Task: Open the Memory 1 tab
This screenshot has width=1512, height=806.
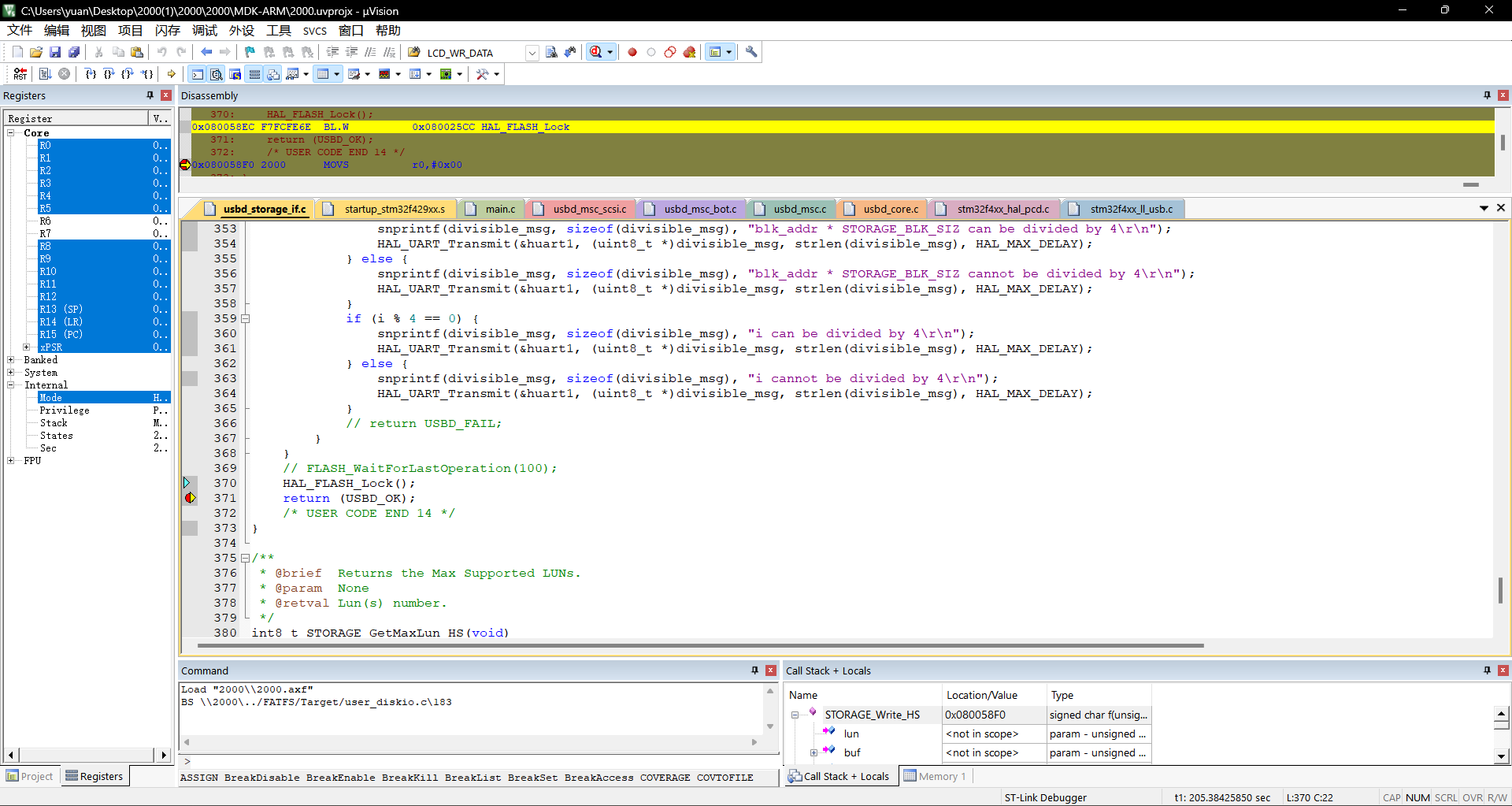Action: [x=935, y=776]
